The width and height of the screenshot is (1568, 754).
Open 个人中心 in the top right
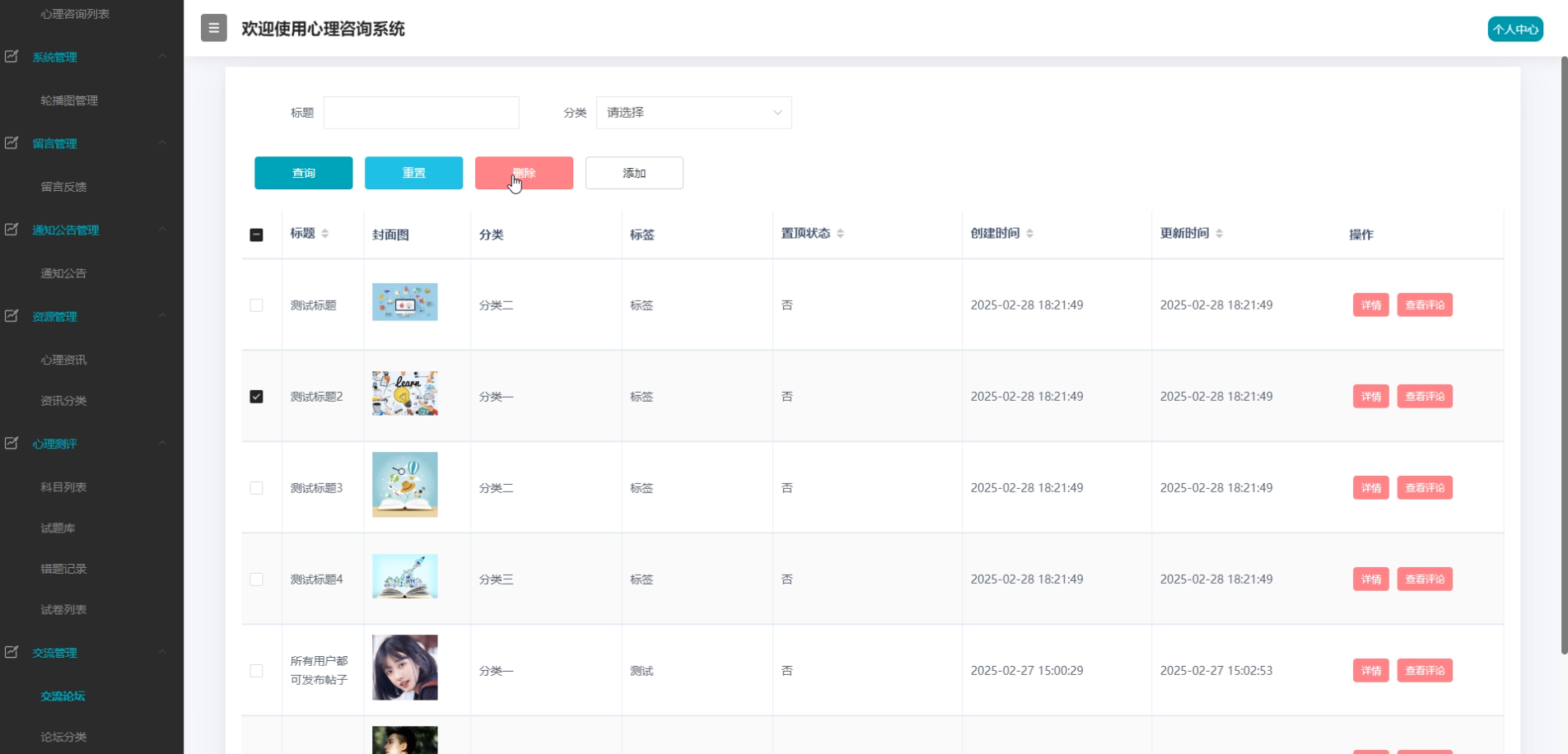coord(1515,29)
